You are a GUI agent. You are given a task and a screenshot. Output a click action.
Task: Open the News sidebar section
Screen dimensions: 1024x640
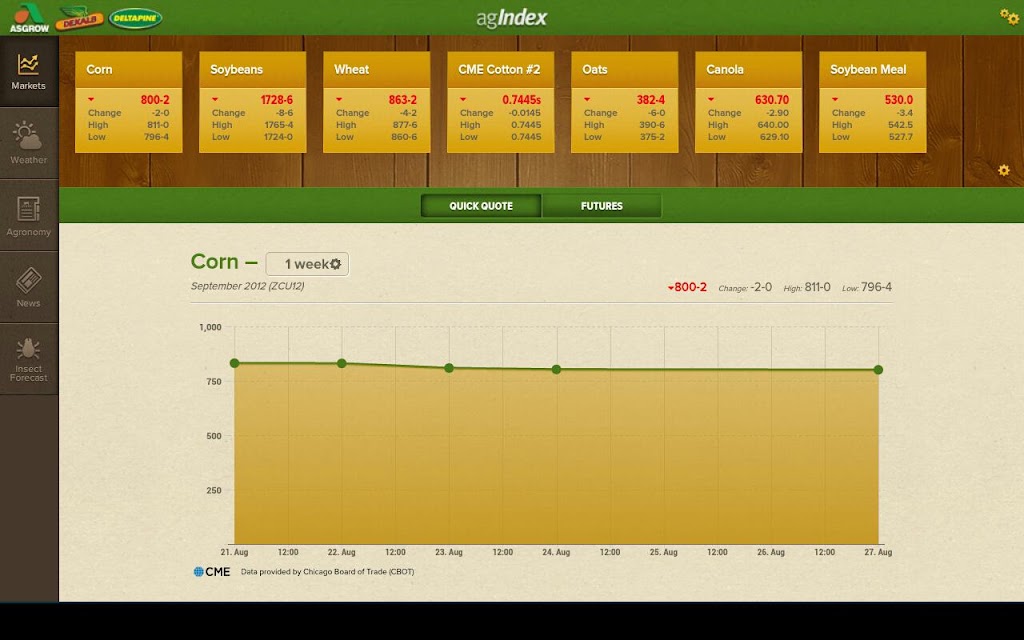click(x=29, y=287)
